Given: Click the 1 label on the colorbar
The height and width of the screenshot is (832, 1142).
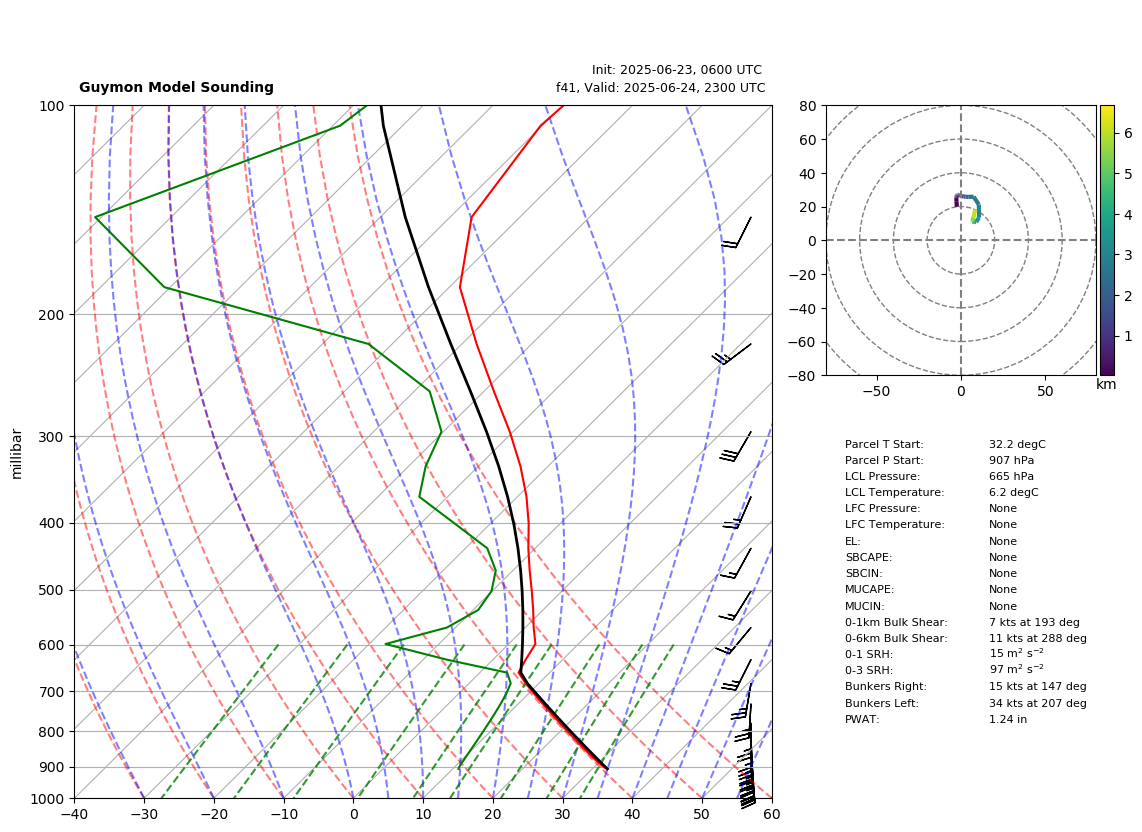Looking at the screenshot, I should 1128,337.
